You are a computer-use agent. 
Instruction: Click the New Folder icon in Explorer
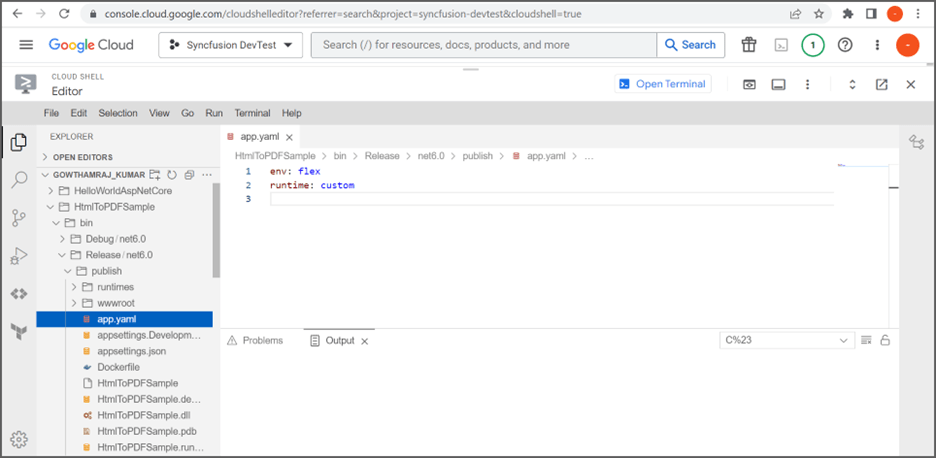tap(155, 174)
